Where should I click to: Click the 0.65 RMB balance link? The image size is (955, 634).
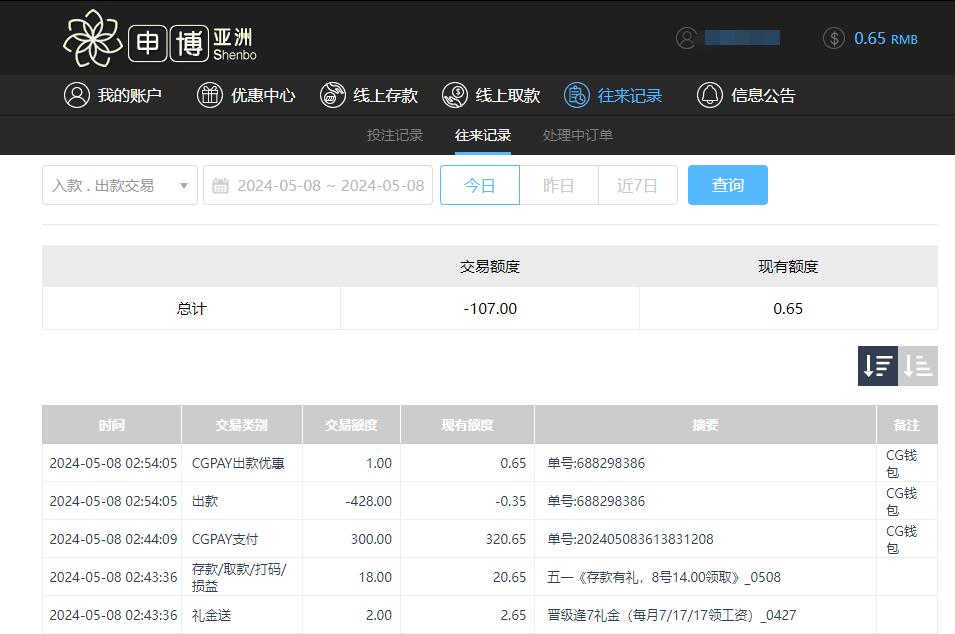point(885,38)
